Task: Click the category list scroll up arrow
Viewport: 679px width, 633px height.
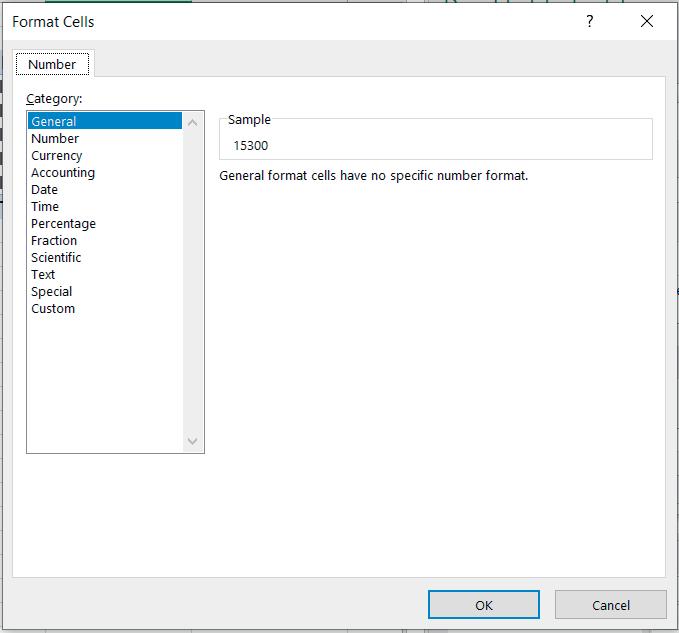Action: point(193,123)
